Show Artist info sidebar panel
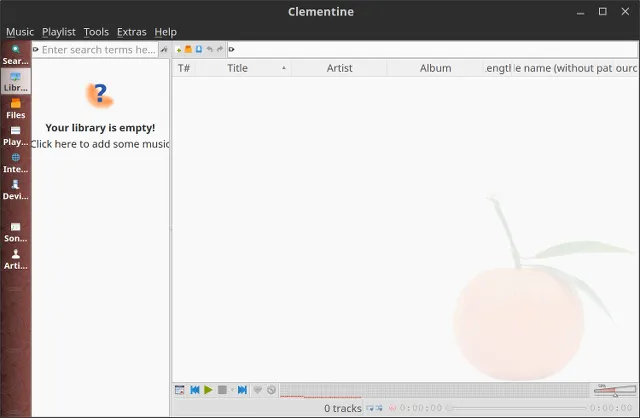 click(16, 259)
